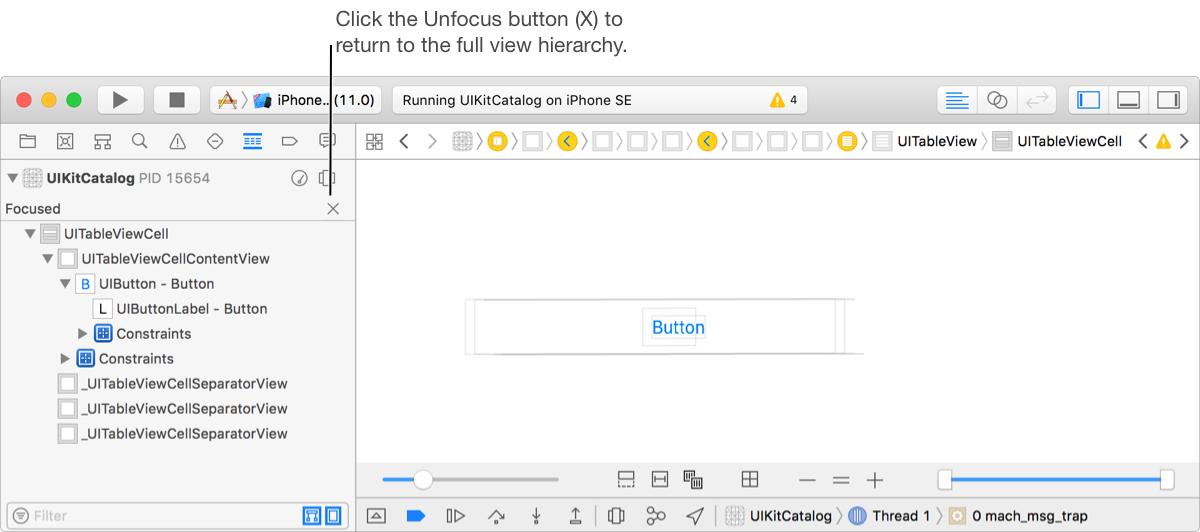
Task: Open the scheme selector with iPhone destination
Action: (296, 100)
